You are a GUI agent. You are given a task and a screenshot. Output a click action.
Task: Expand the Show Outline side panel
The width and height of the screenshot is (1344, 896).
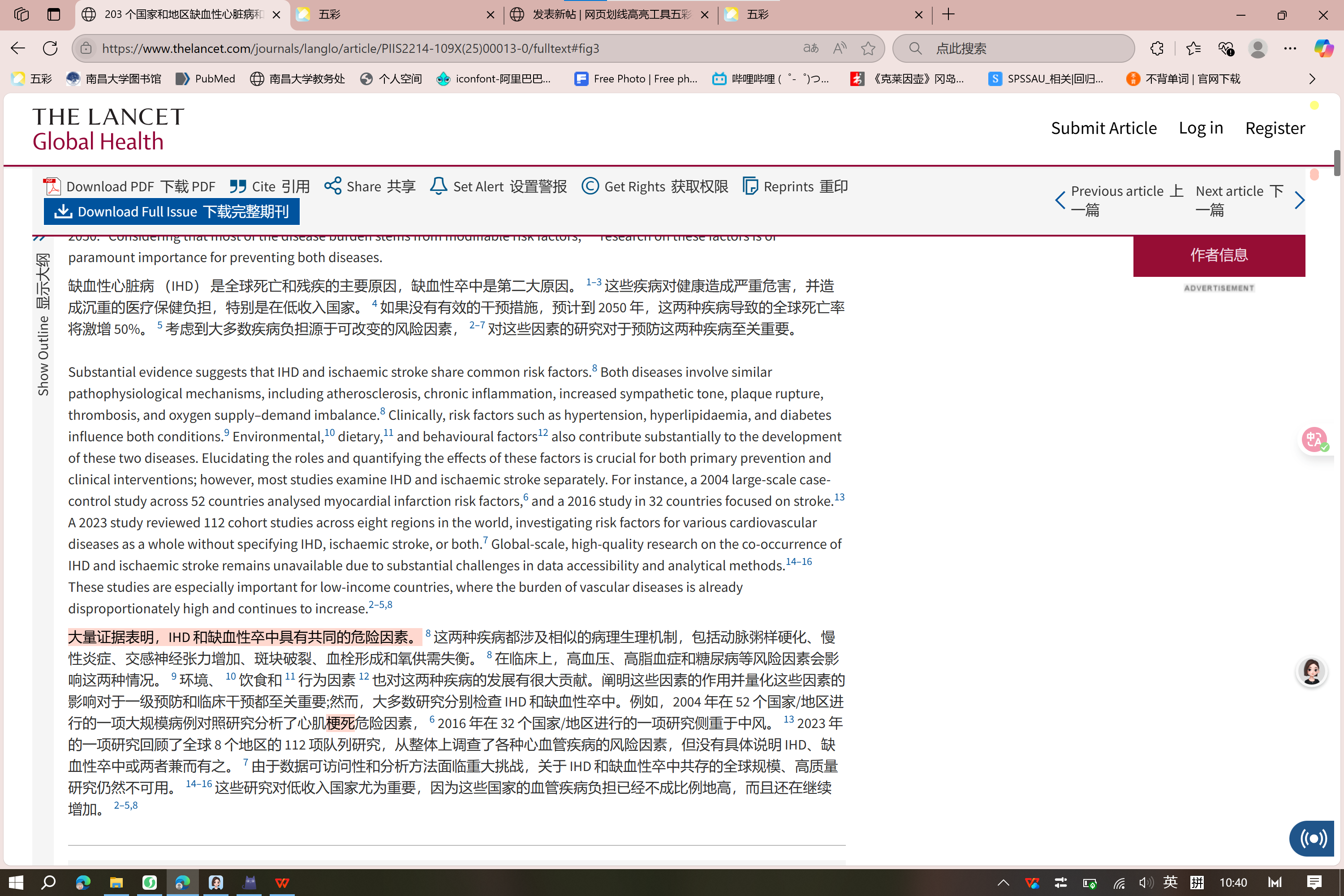(x=43, y=324)
